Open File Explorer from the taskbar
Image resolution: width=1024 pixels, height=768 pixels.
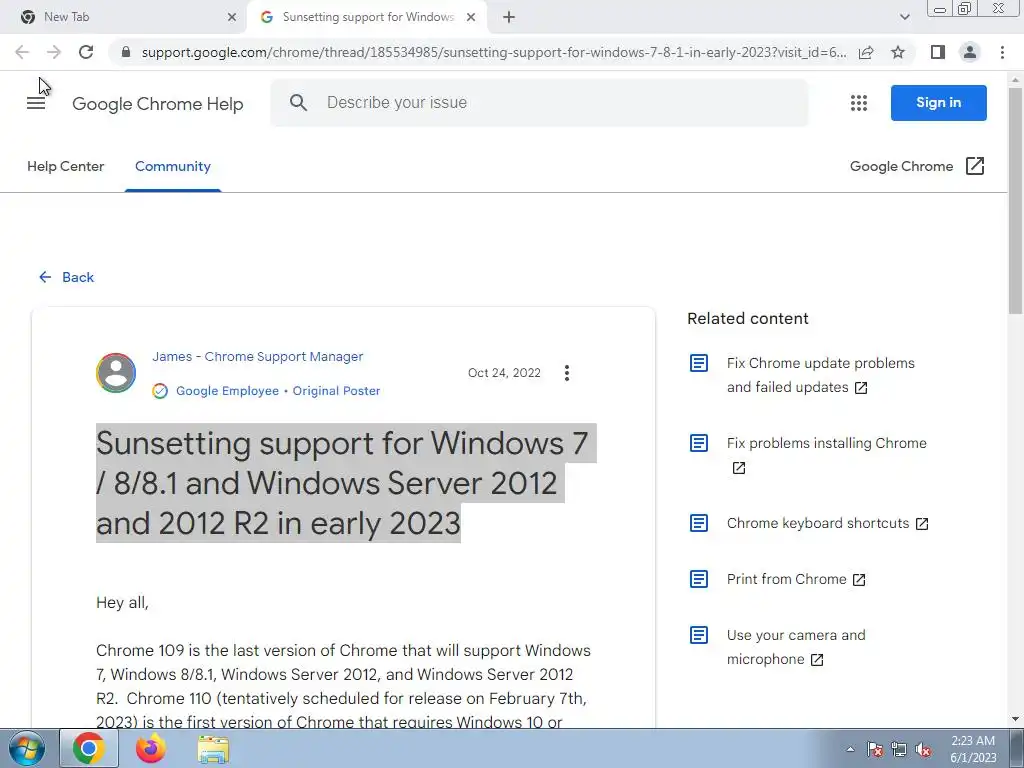coord(213,750)
